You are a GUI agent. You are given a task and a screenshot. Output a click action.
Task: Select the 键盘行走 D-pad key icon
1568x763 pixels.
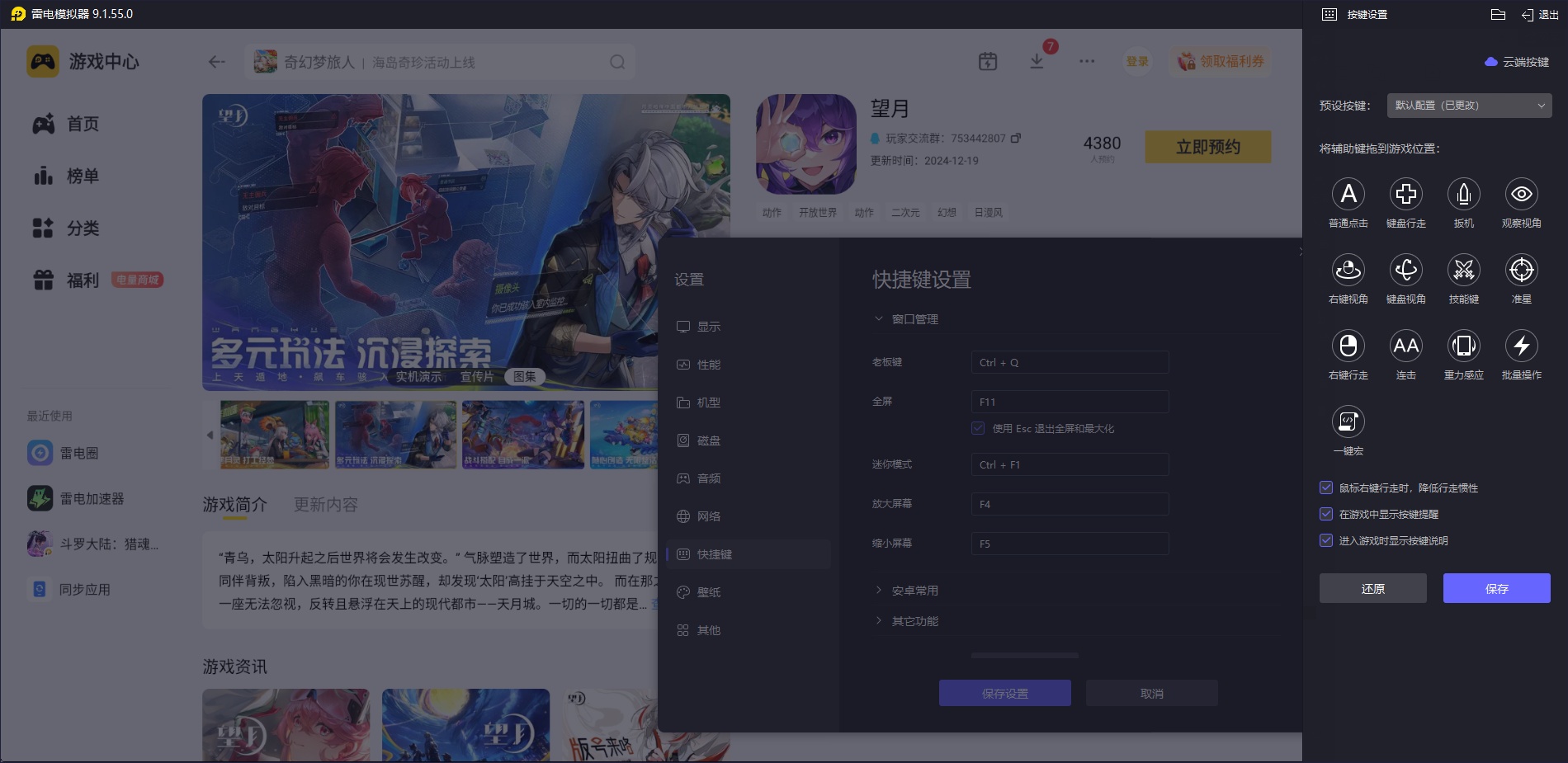point(1406,194)
